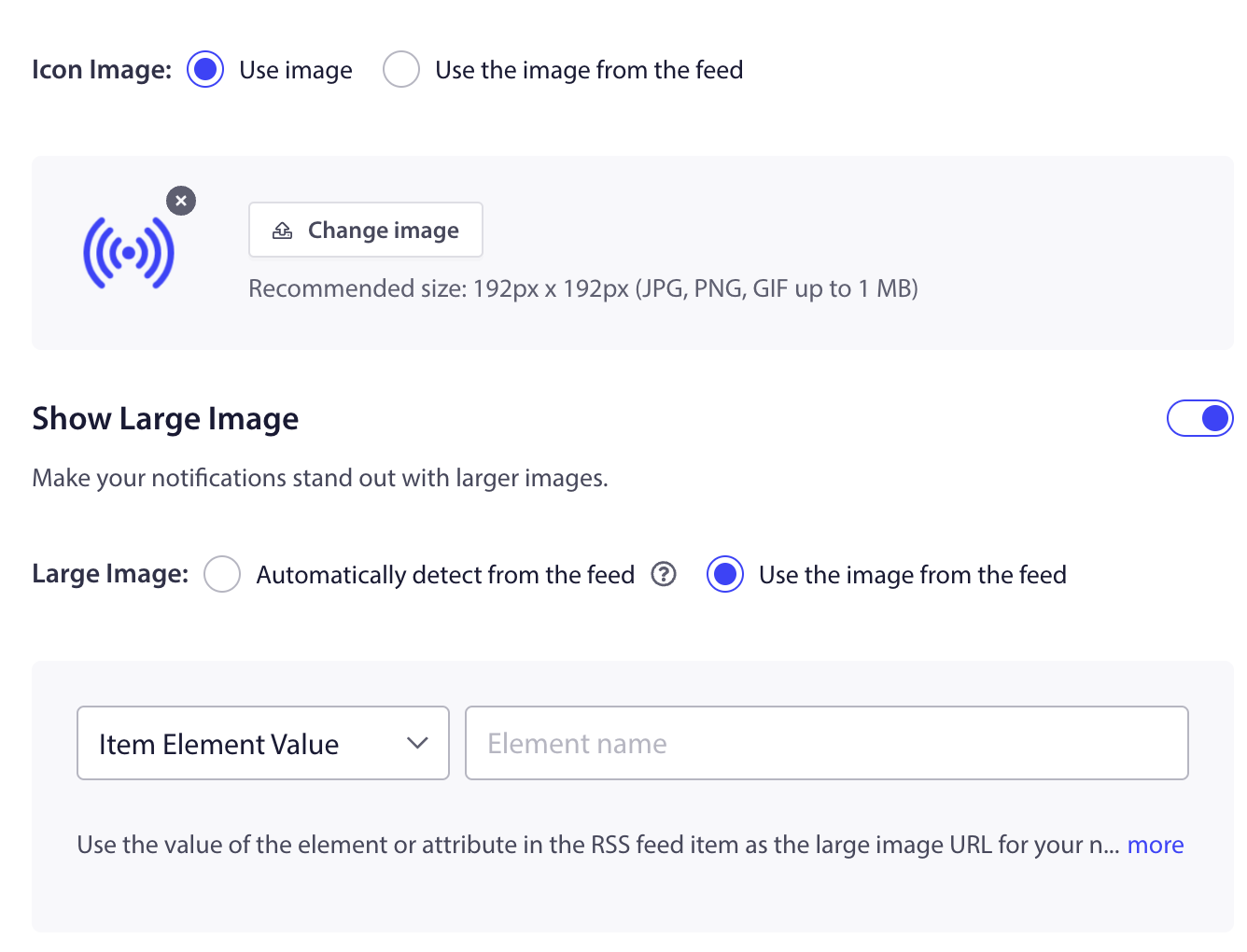
Task: Click the "Icon Image:" label
Action: 102,70
